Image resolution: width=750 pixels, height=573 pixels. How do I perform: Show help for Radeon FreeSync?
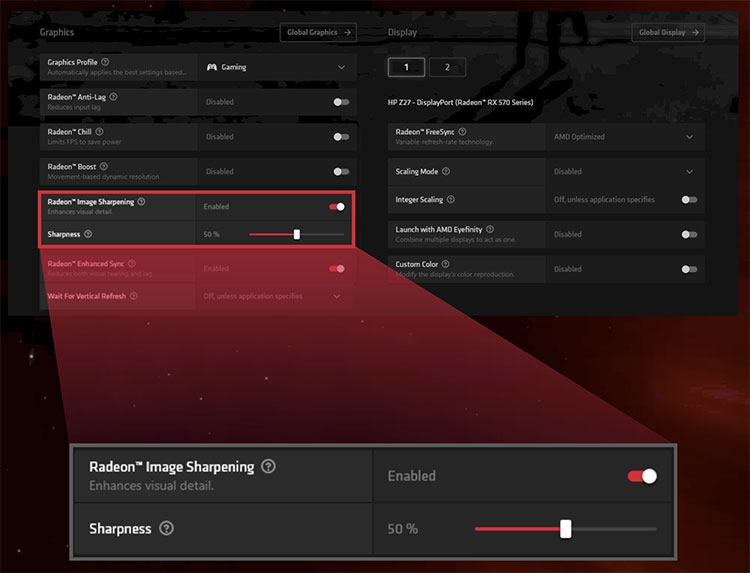click(462, 132)
